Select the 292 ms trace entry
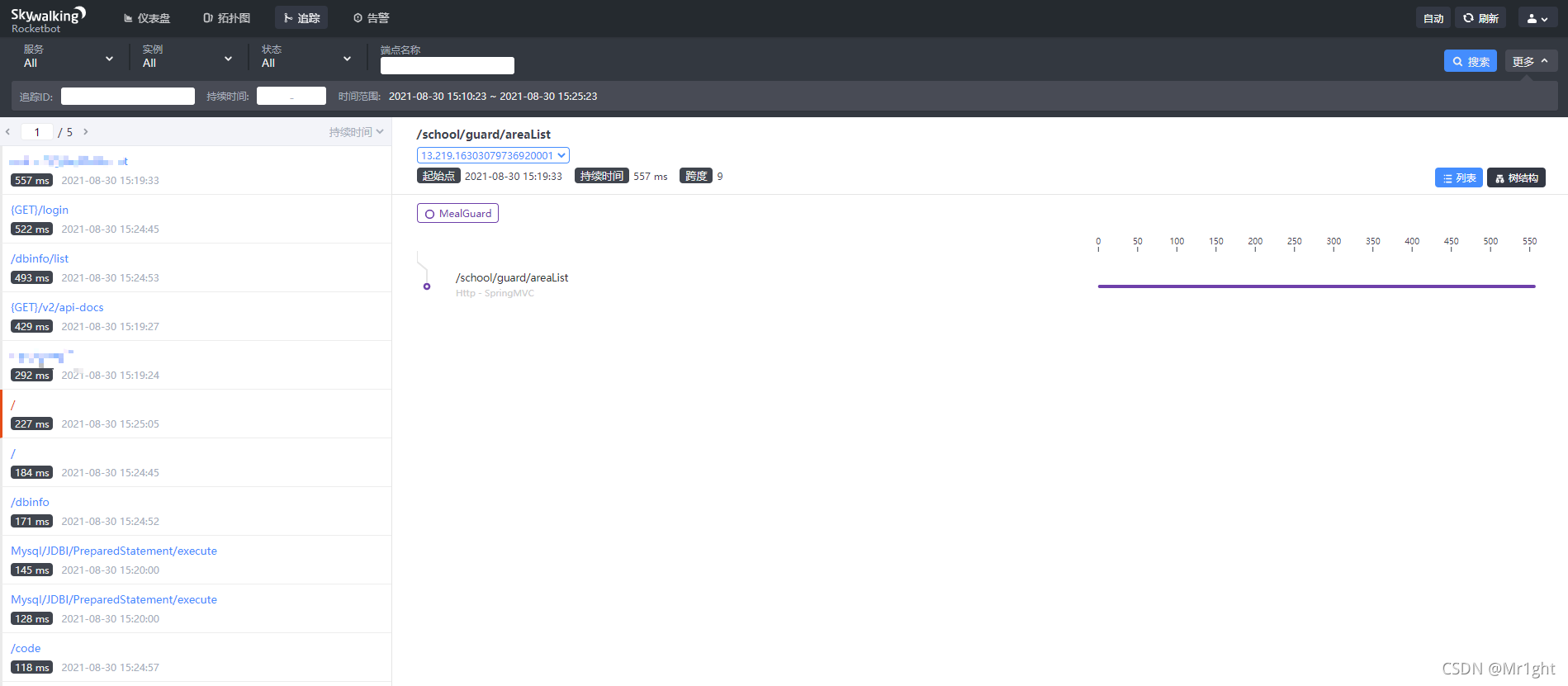The width and height of the screenshot is (1568, 686). point(196,365)
